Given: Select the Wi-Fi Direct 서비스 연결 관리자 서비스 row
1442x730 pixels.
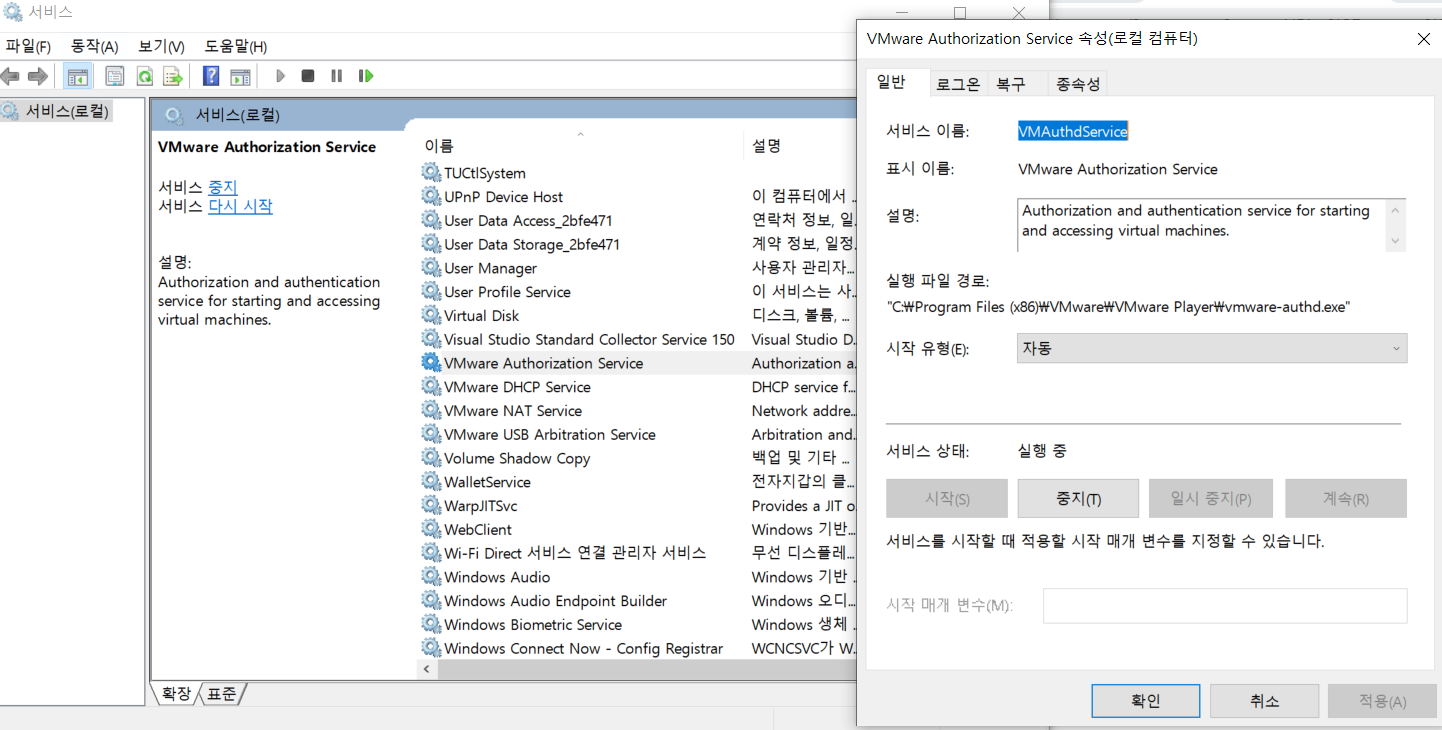Looking at the screenshot, I should pos(637,552).
